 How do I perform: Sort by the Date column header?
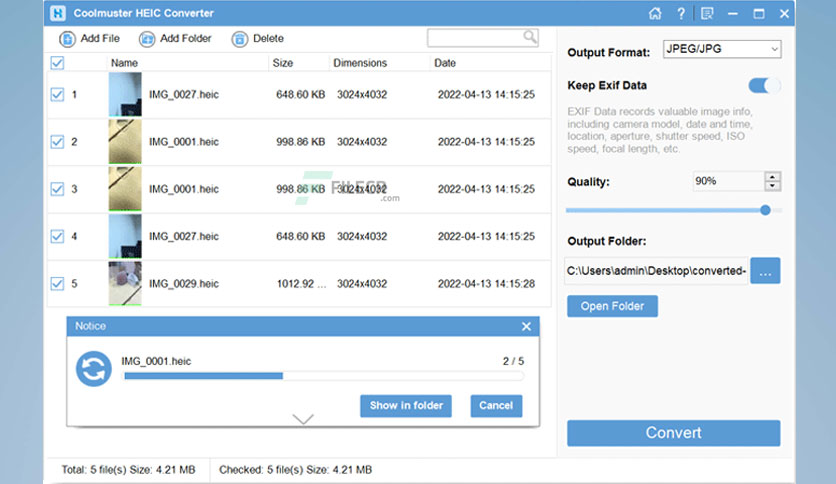(x=445, y=63)
